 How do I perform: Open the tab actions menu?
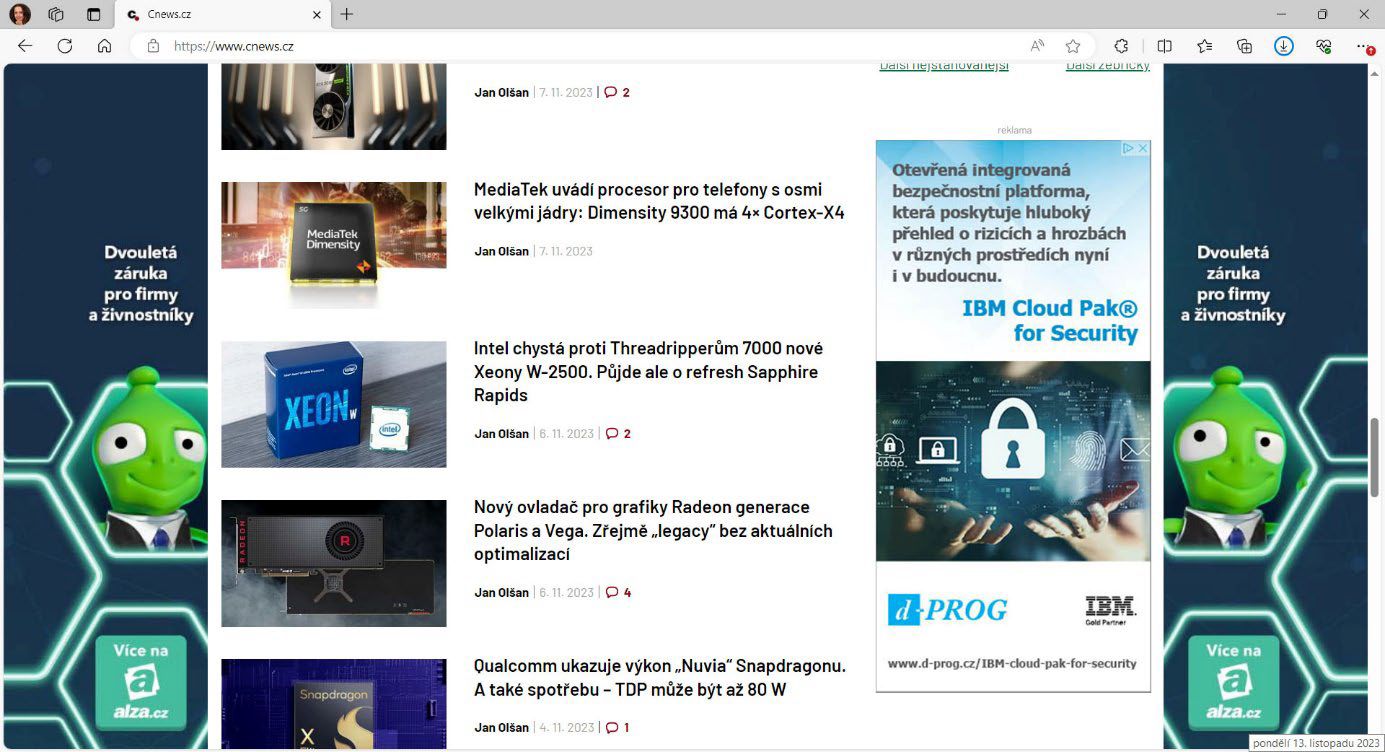click(x=94, y=14)
